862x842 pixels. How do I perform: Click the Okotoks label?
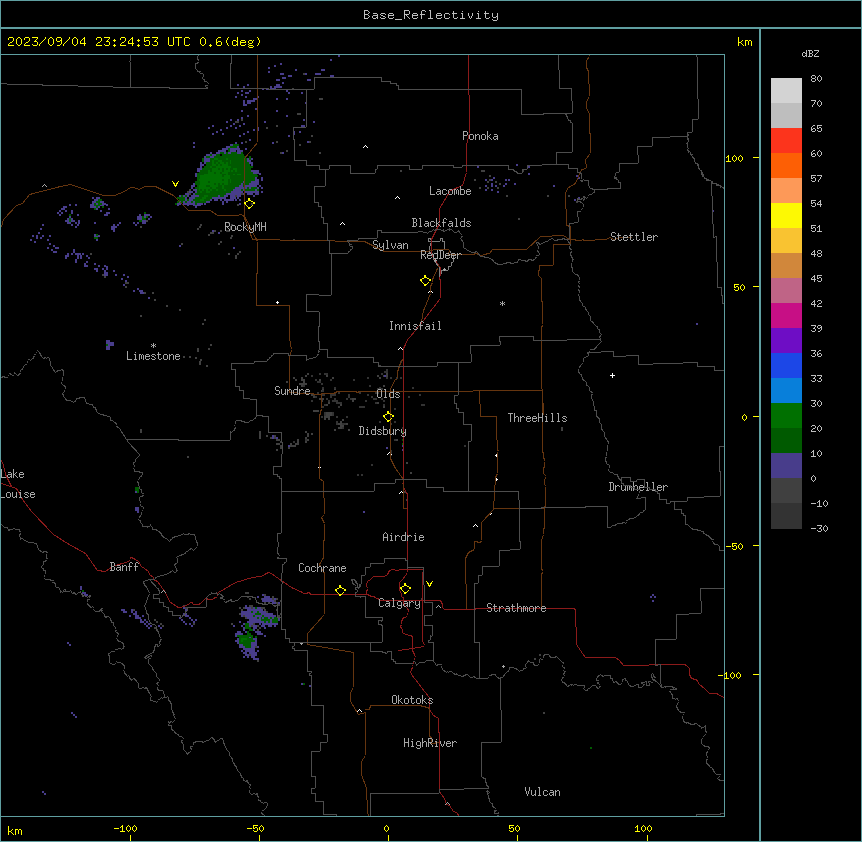[412, 700]
